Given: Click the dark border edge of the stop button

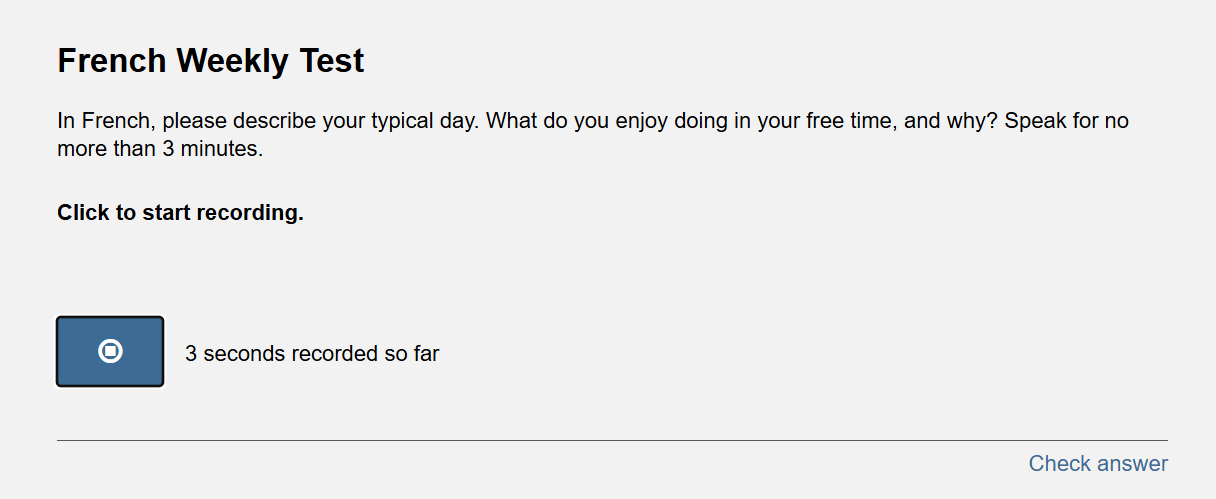Looking at the screenshot, I should pos(57,351).
